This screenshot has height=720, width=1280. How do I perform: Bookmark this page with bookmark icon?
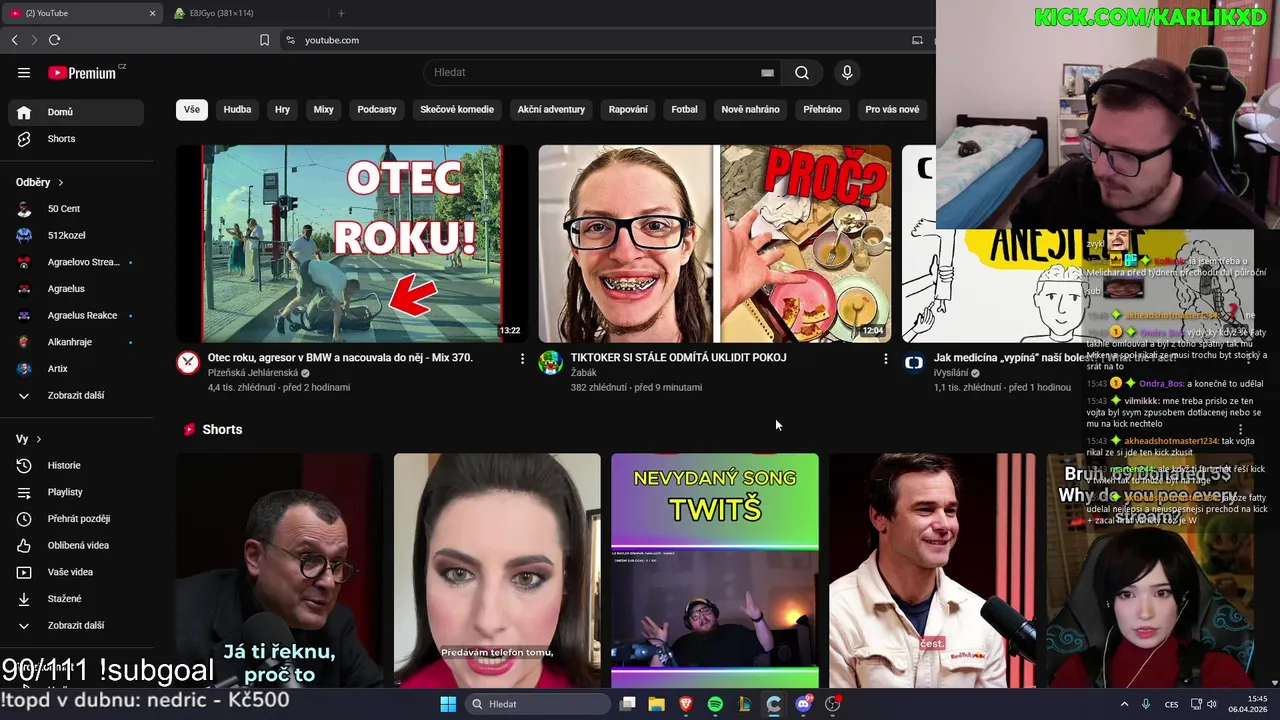tap(264, 40)
